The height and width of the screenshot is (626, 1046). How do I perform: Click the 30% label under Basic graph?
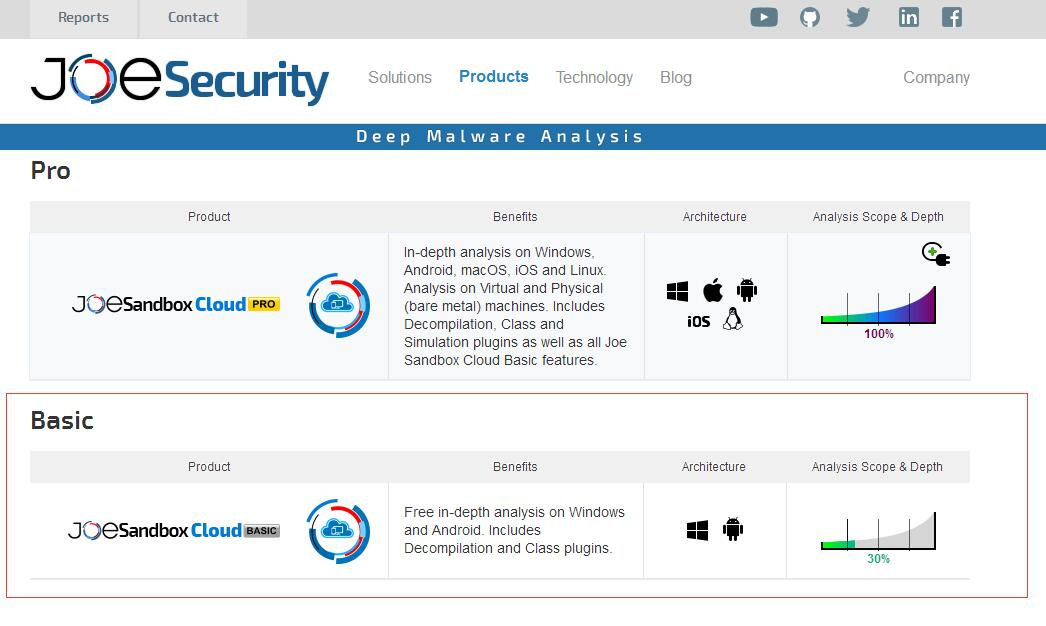[x=879, y=559]
